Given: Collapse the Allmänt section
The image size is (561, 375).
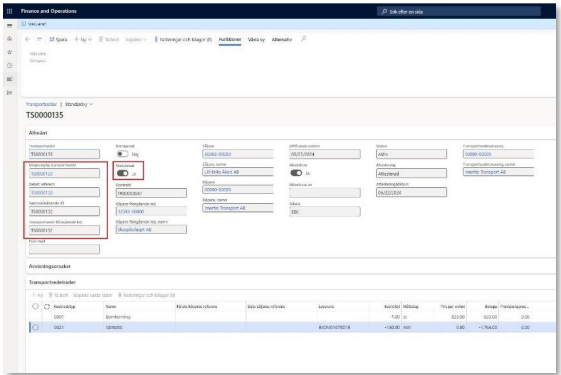Looking at the screenshot, I should 38,133.
